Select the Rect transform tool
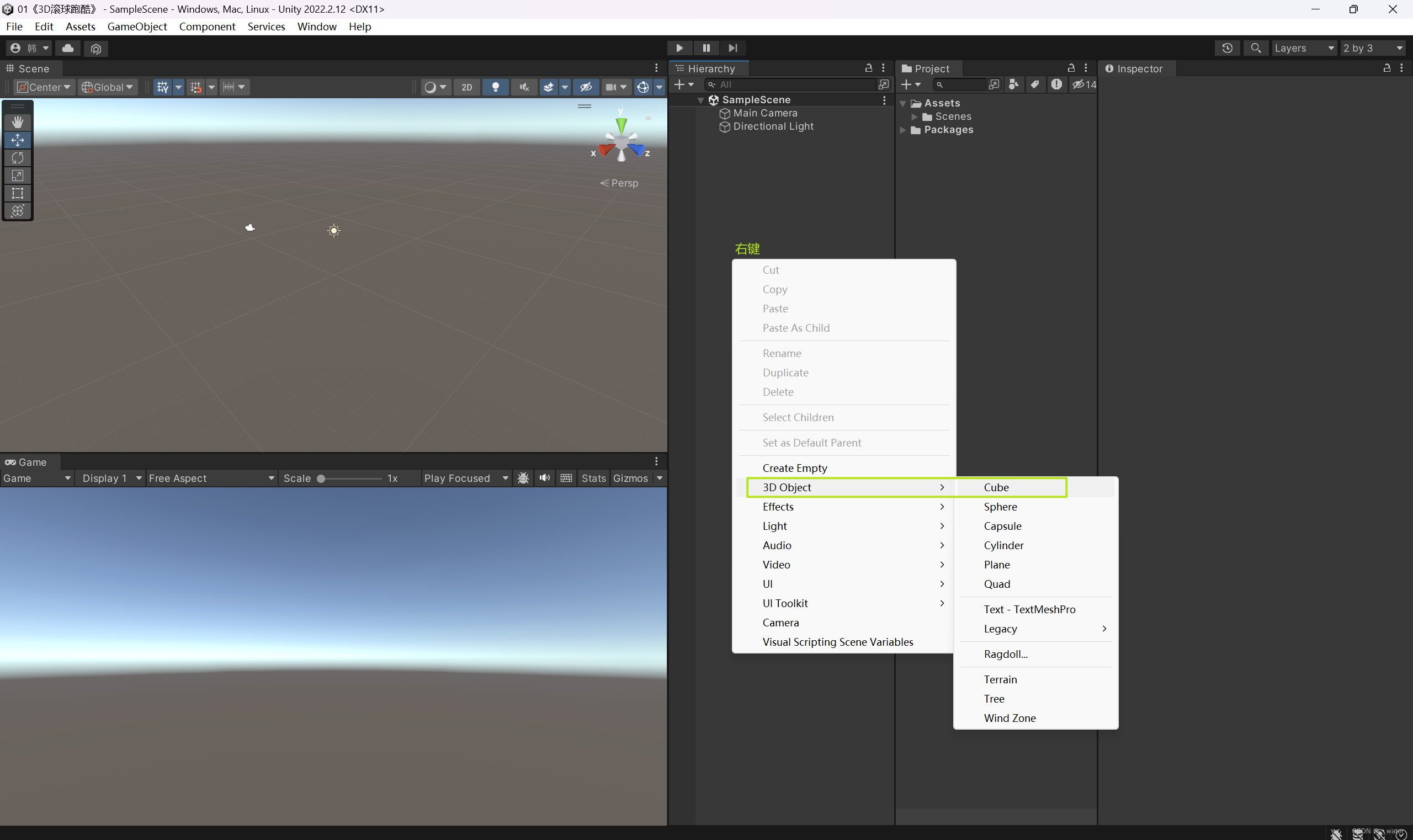 pos(18,193)
